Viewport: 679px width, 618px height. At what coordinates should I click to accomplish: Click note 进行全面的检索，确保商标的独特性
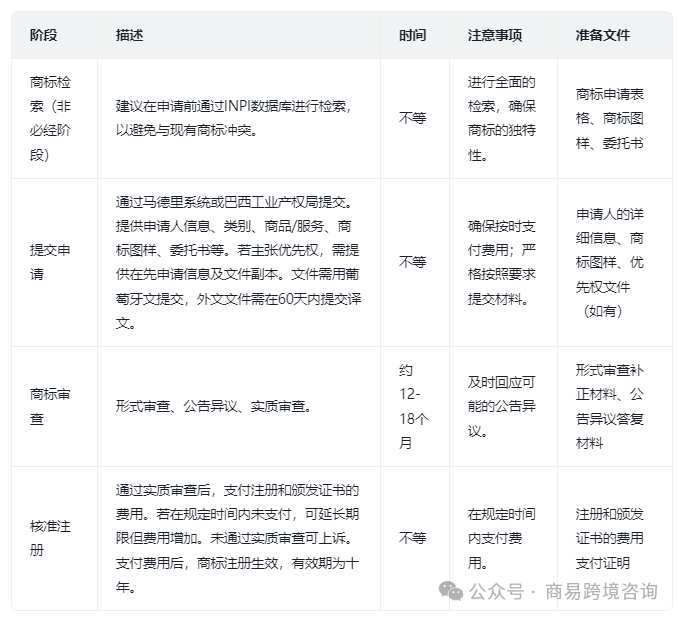[x=501, y=118]
